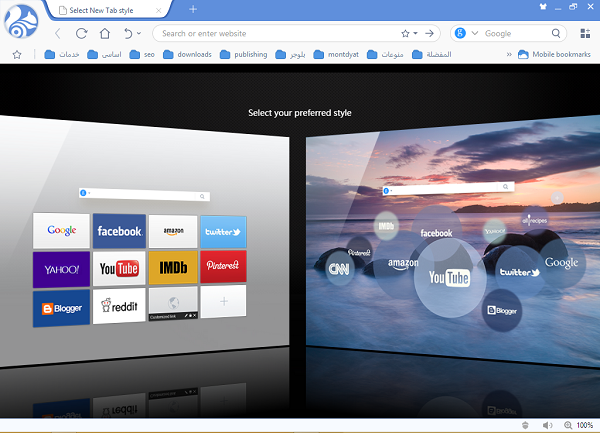Click the undo closed tab icon
600x433 pixels.
coord(128,34)
